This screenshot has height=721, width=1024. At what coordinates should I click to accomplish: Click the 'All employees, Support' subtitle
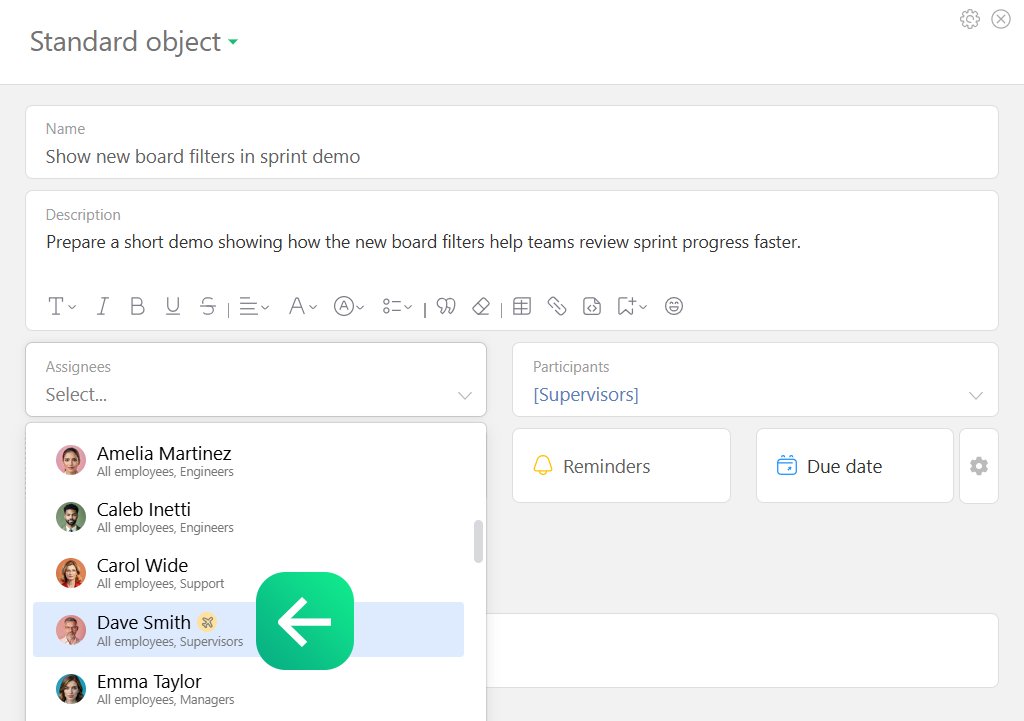click(161, 584)
